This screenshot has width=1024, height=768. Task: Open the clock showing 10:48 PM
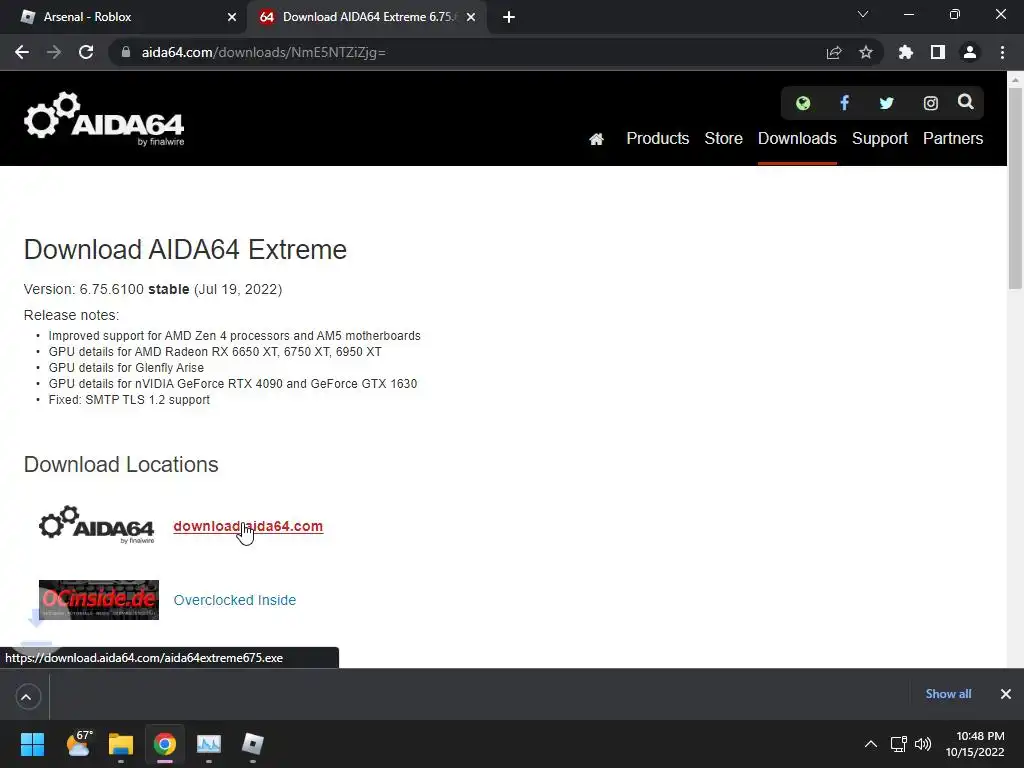(975, 744)
